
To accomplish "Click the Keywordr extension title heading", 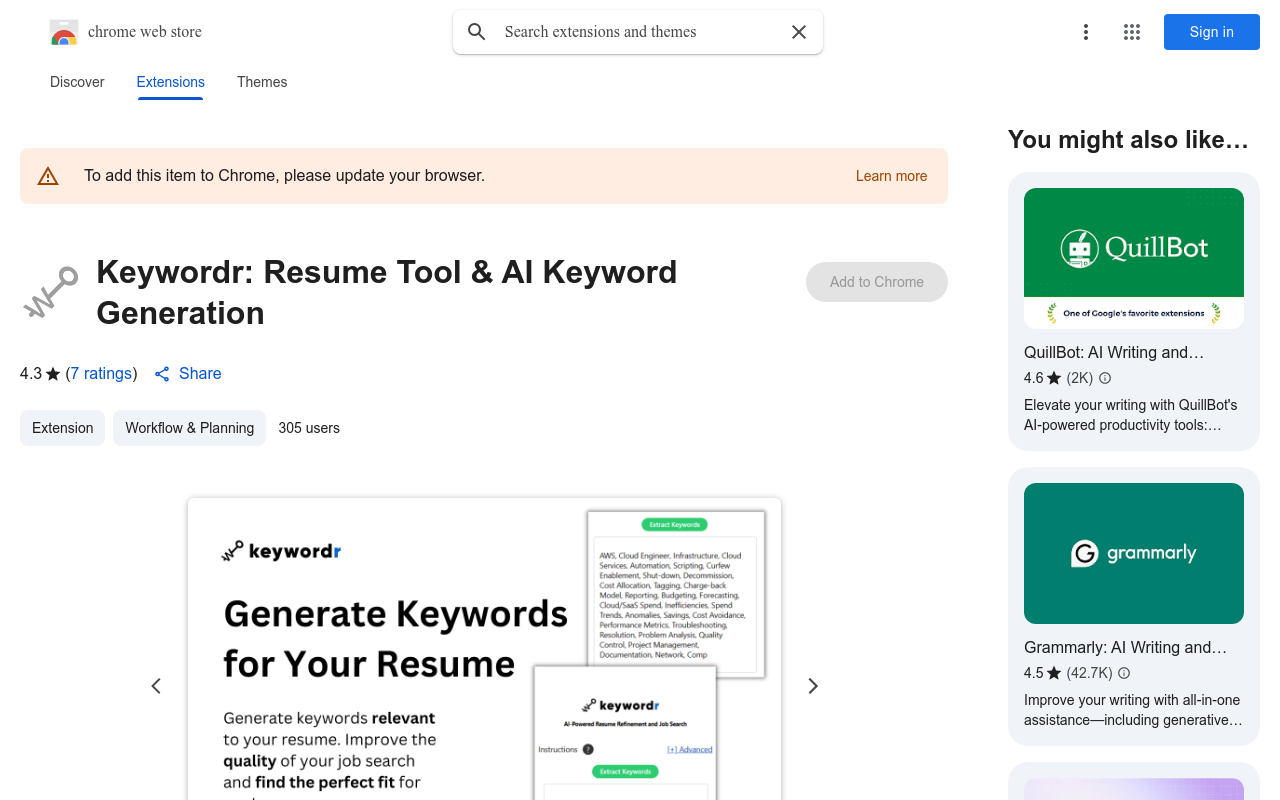I will pos(387,292).
